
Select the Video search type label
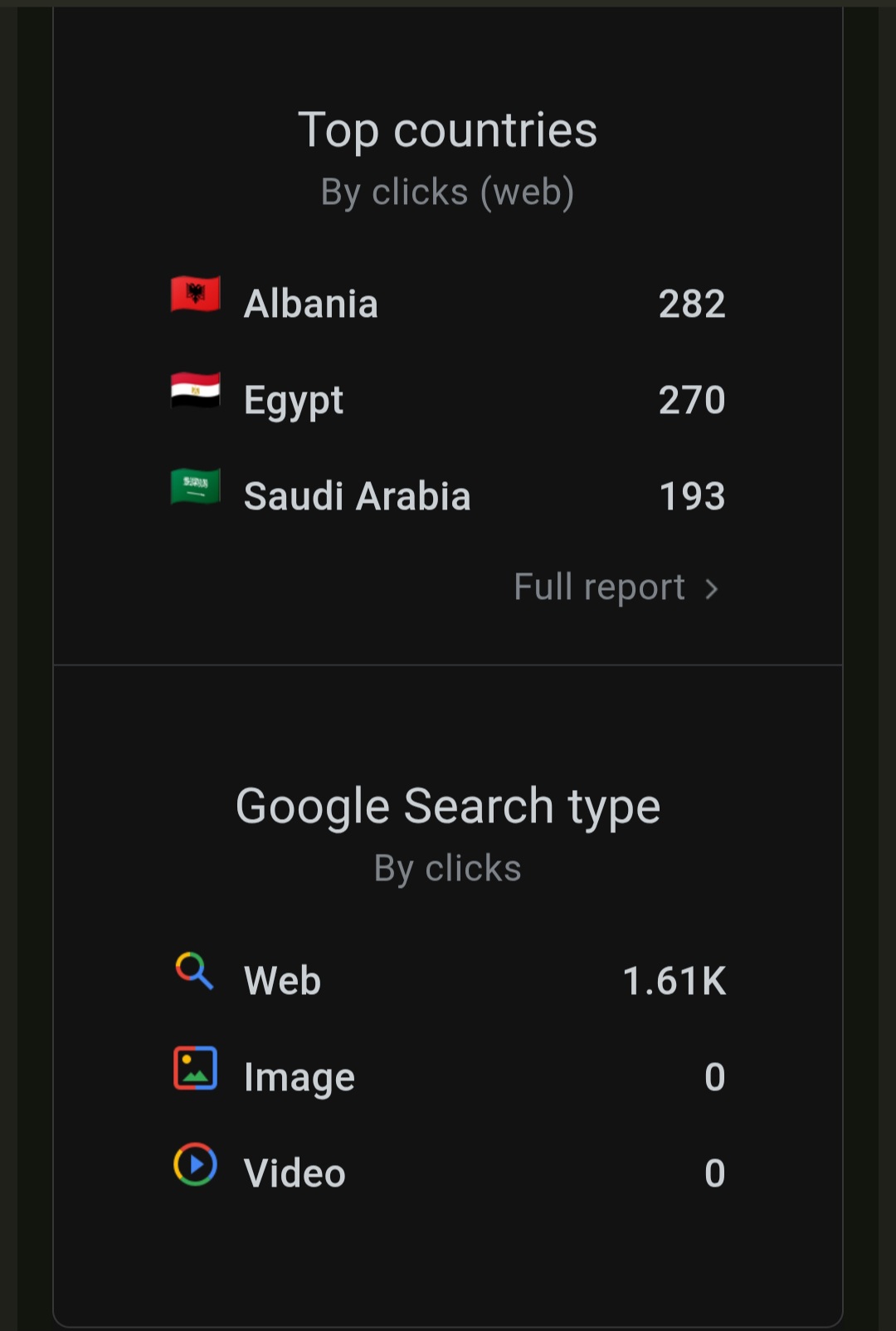pyautogui.click(x=295, y=1173)
